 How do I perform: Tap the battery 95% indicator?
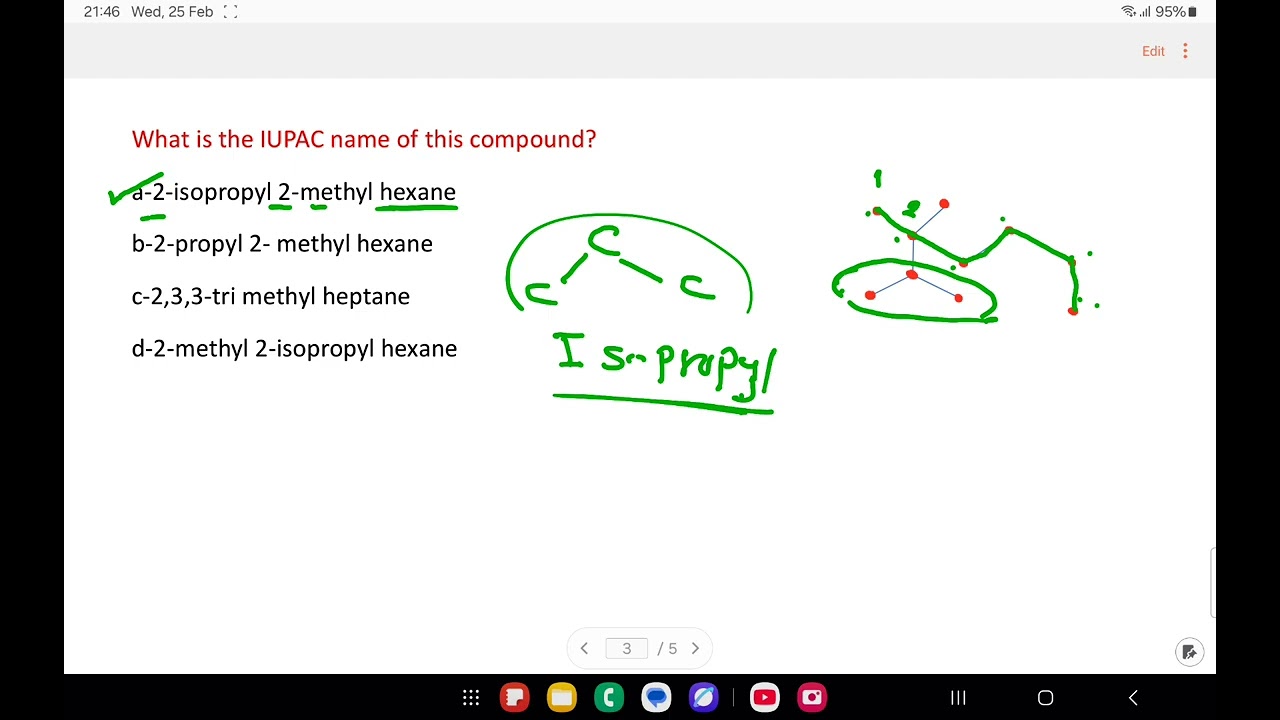[1176, 12]
